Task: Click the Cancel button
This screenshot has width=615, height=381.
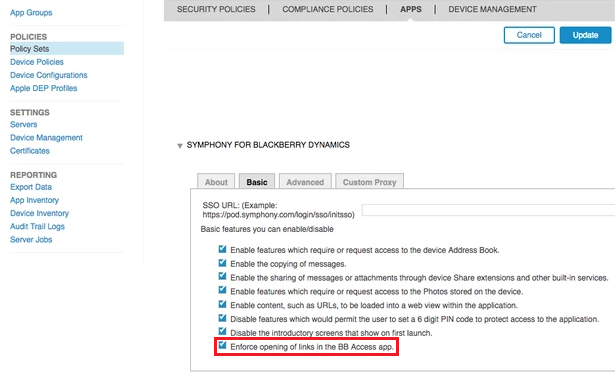Action: pos(529,35)
